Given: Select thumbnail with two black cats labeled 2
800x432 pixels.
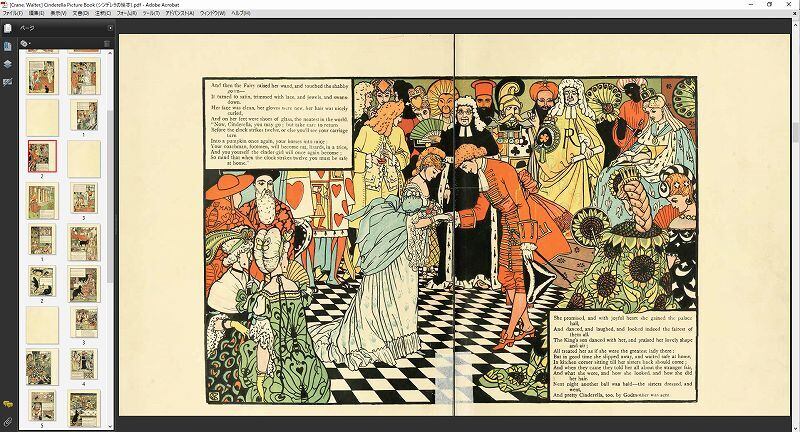Looking at the screenshot, I should (x=42, y=282).
